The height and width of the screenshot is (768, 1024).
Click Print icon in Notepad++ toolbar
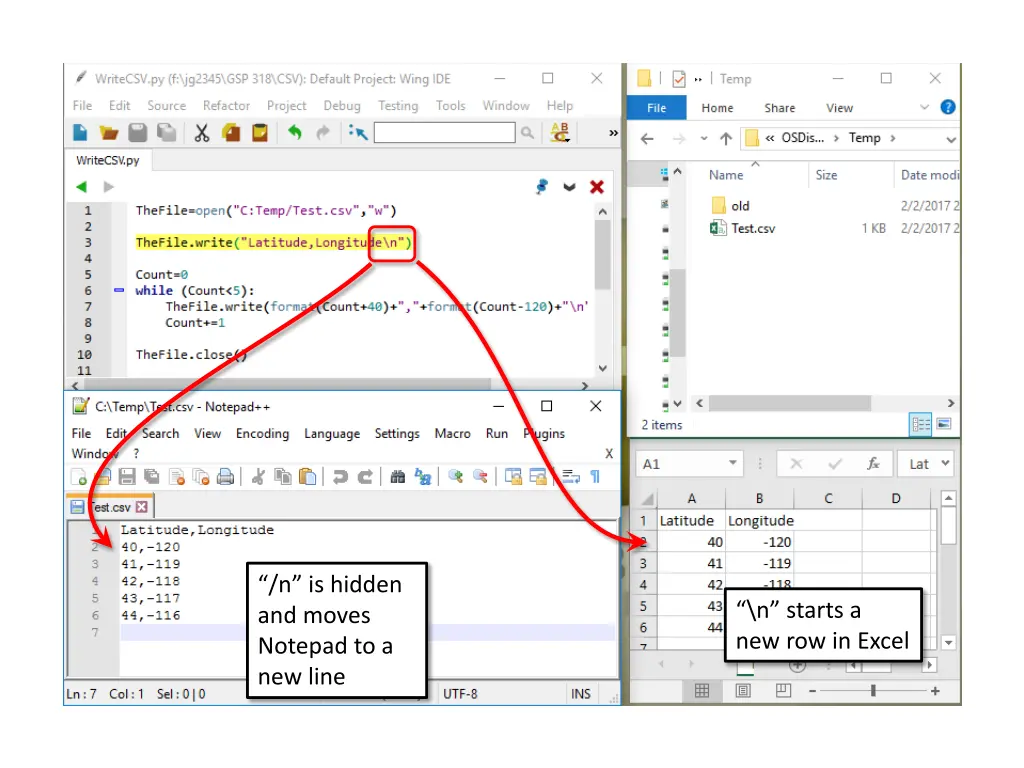pos(225,477)
